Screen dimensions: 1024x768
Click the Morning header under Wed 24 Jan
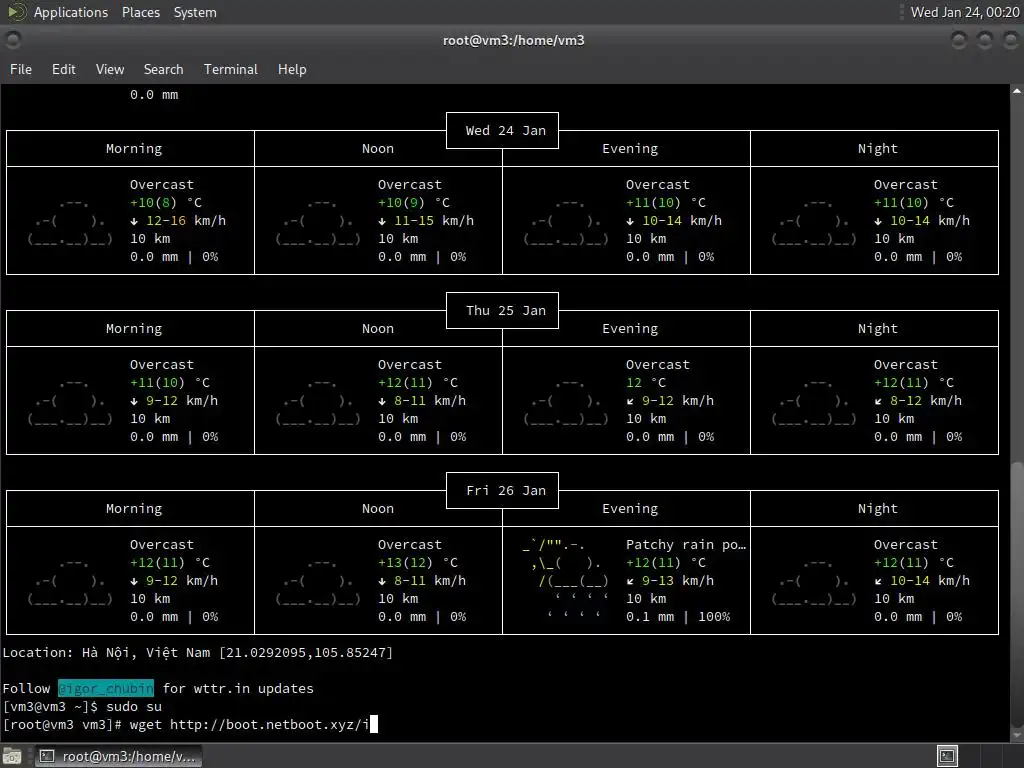point(134,149)
